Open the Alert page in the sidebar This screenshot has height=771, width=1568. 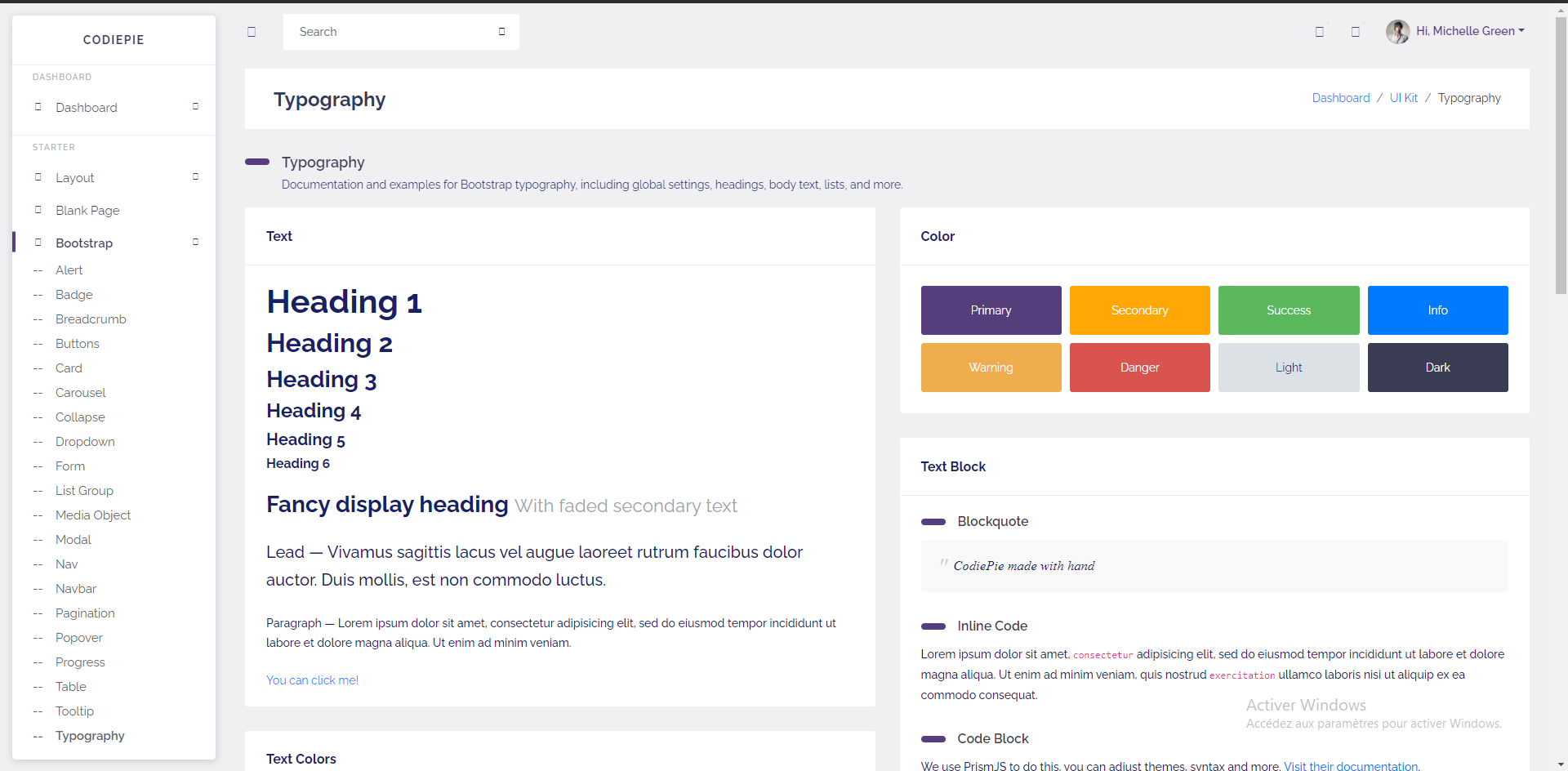69,270
